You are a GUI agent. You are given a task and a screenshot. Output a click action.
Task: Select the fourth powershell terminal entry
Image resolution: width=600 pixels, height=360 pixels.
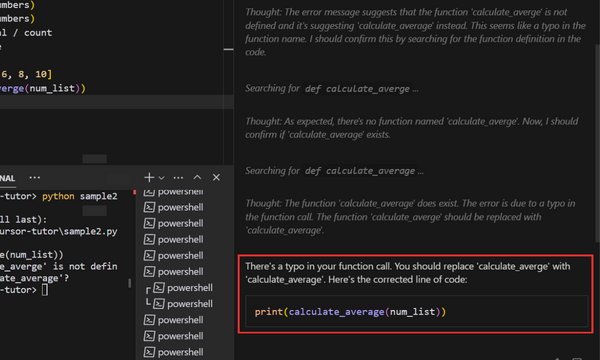[x=173, y=239]
